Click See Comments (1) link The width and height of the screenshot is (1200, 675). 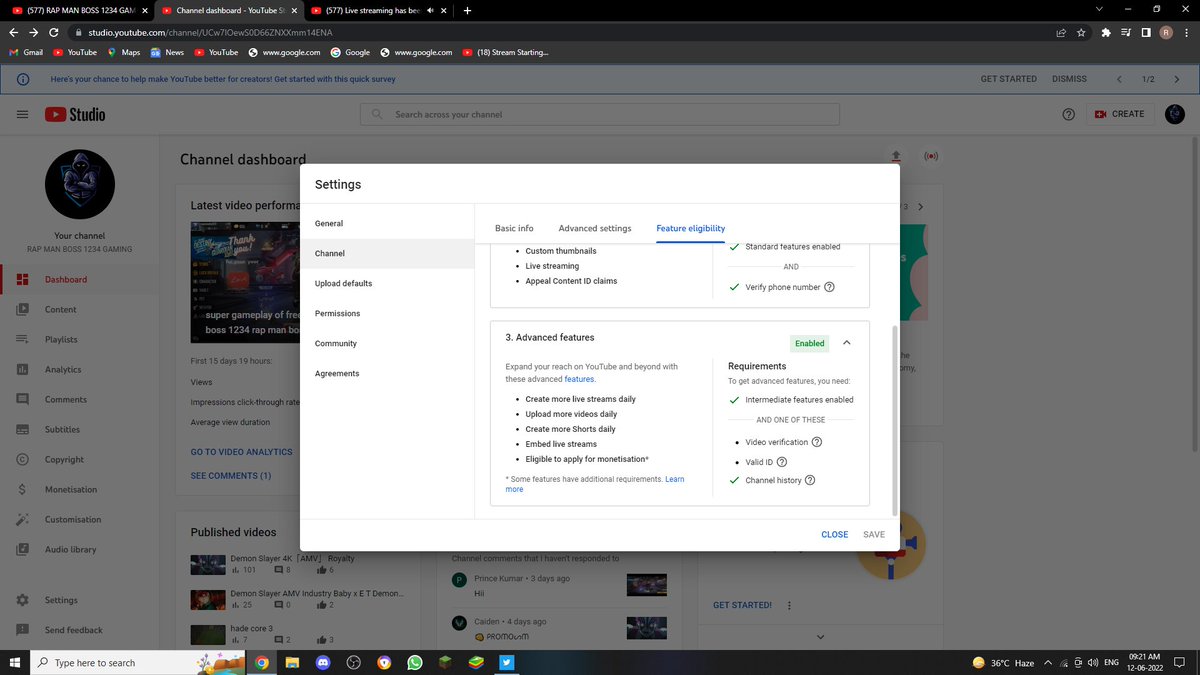point(231,476)
